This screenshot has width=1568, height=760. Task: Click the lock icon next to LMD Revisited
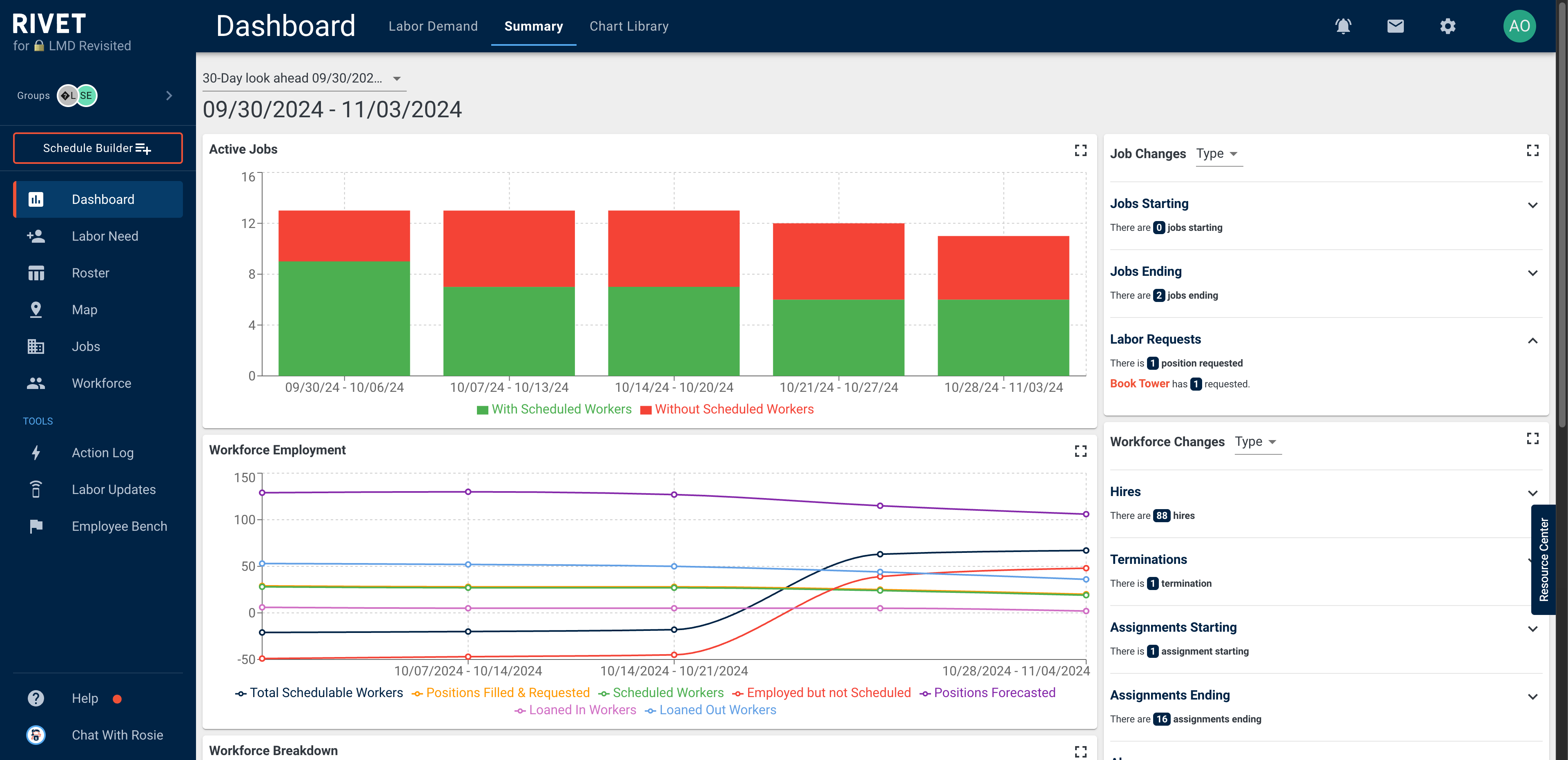click(x=39, y=46)
